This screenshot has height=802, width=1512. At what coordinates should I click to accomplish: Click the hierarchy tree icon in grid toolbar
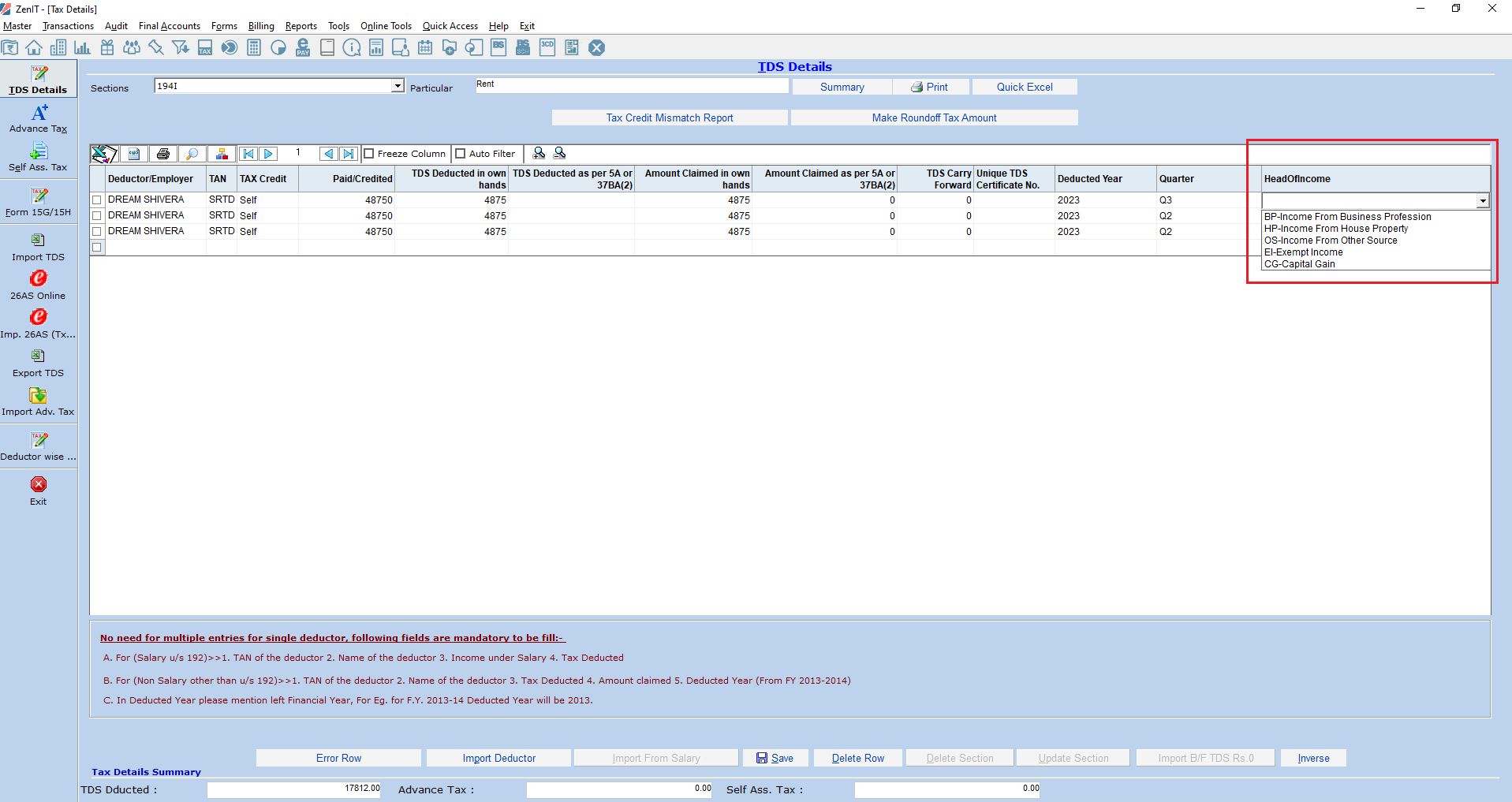click(x=222, y=154)
